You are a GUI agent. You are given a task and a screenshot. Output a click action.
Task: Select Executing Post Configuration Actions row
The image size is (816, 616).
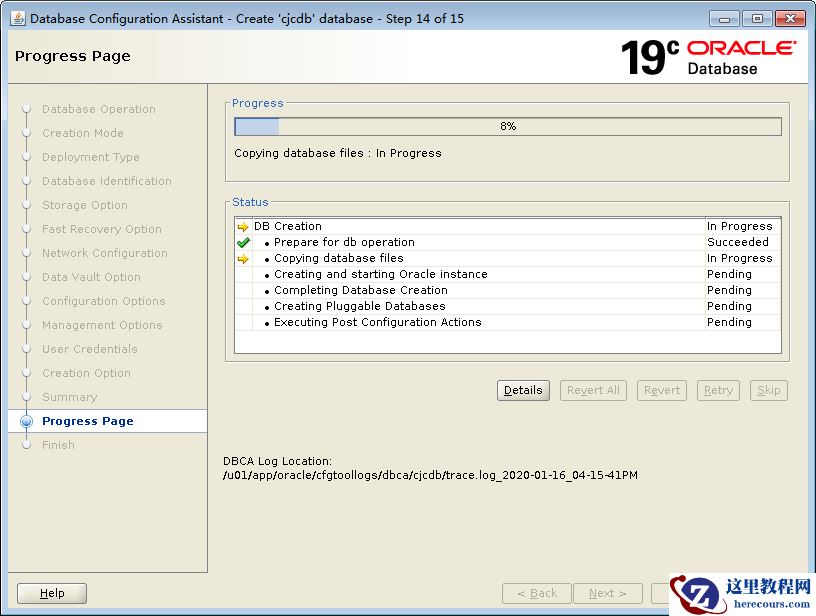point(508,323)
